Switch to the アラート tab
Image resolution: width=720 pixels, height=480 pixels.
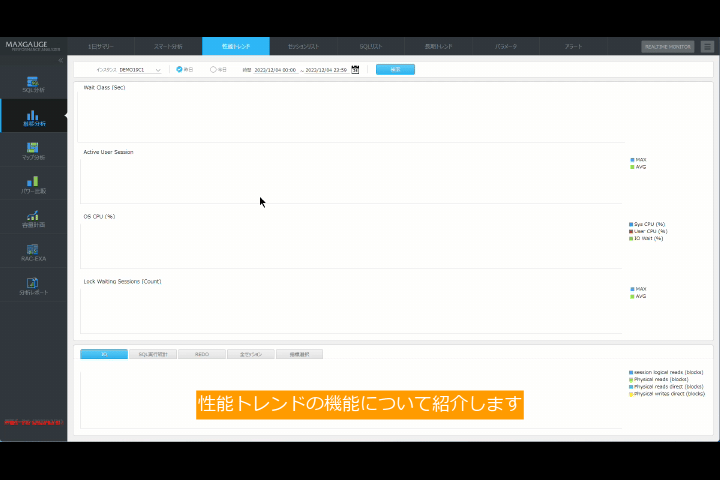(x=574, y=46)
